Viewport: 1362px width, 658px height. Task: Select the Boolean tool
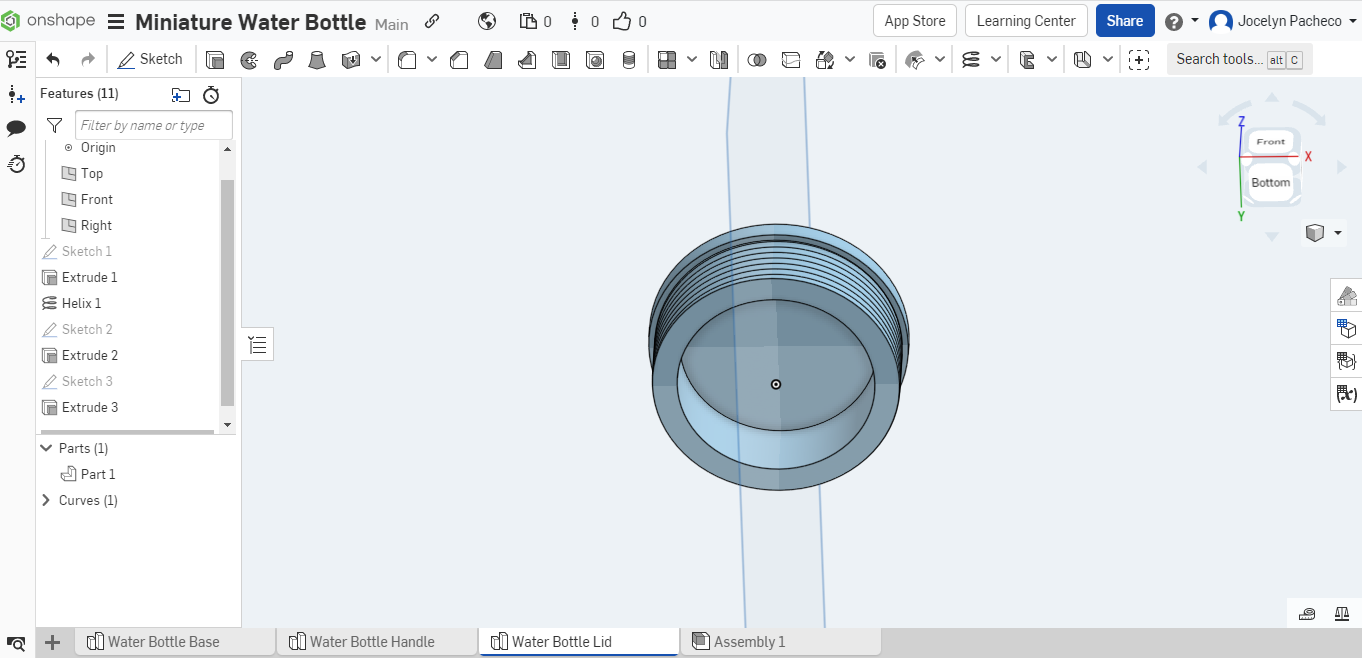click(757, 60)
